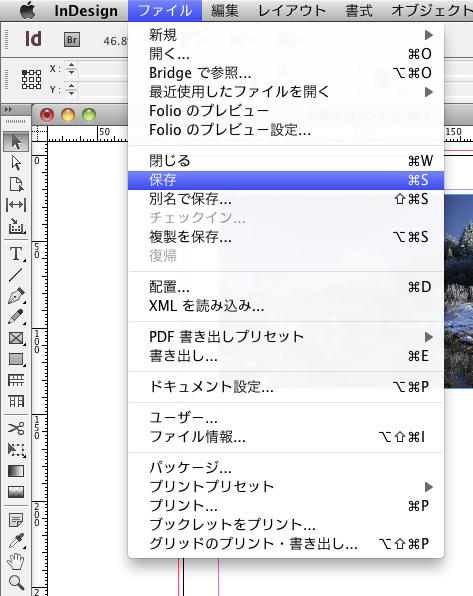Open the Apple menu
The width and height of the screenshot is (473, 596).
pyautogui.click(x=27, y=11)
